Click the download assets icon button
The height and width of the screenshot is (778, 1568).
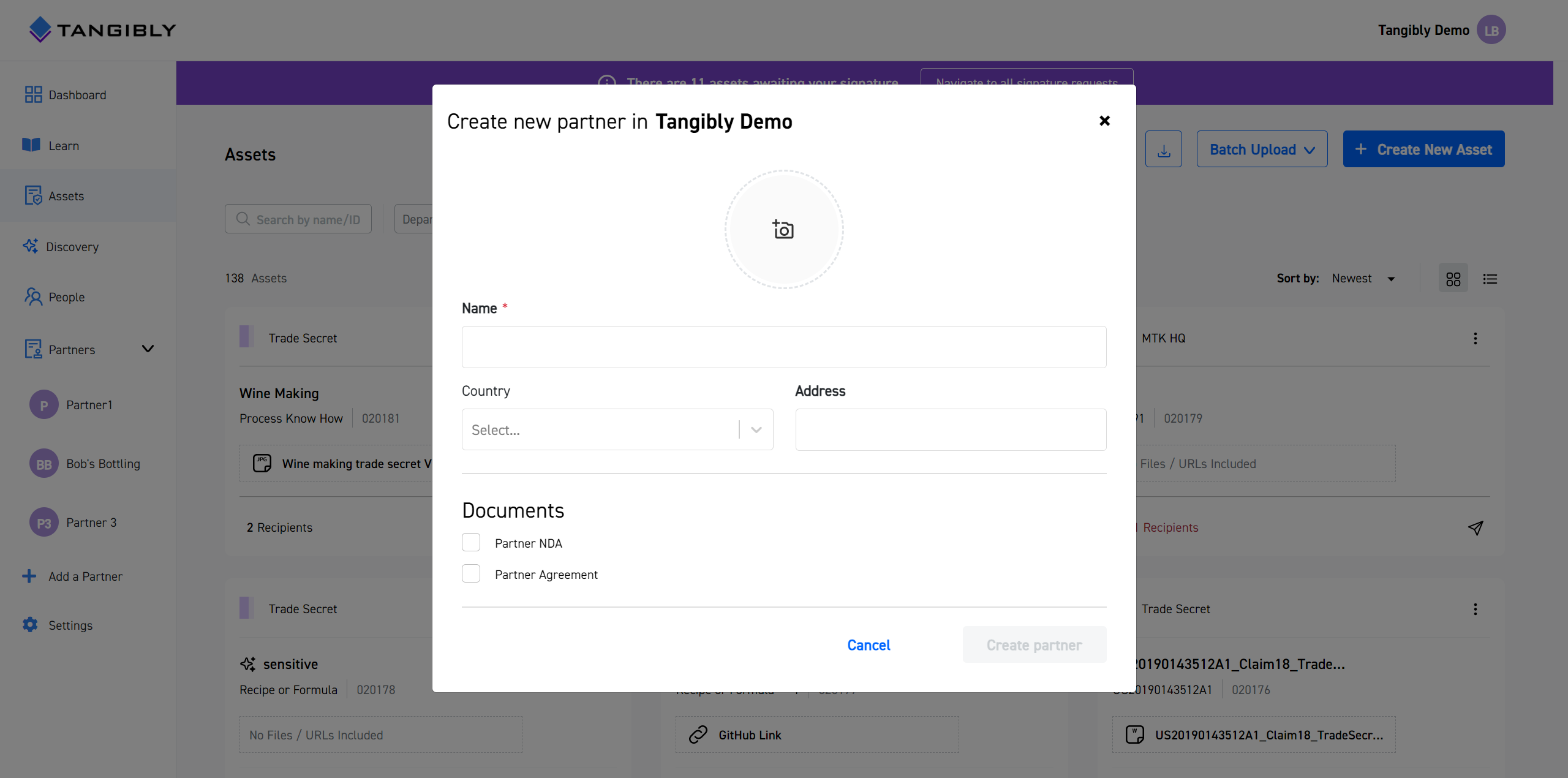(x=1164, y=149)
